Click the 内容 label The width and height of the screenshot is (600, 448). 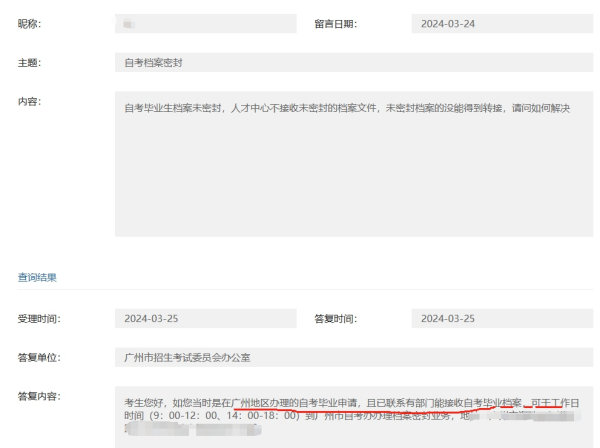click(x=31, y=101)
